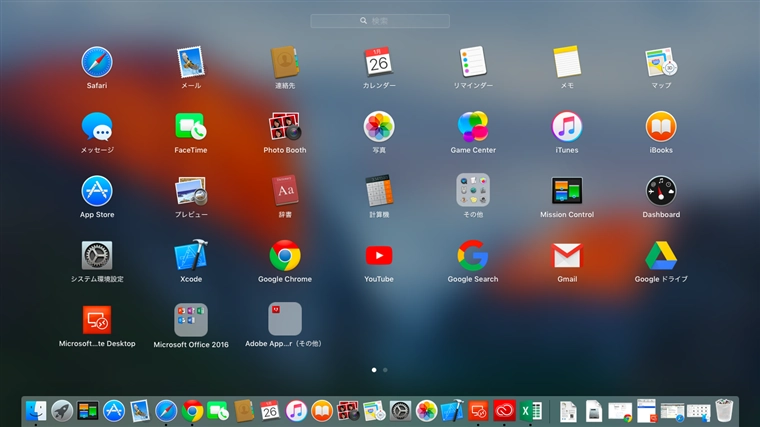Expand the Microsoft Office 2016 folder
The height and width of the screenshot is (427, 760).
(x=191, y=320)
